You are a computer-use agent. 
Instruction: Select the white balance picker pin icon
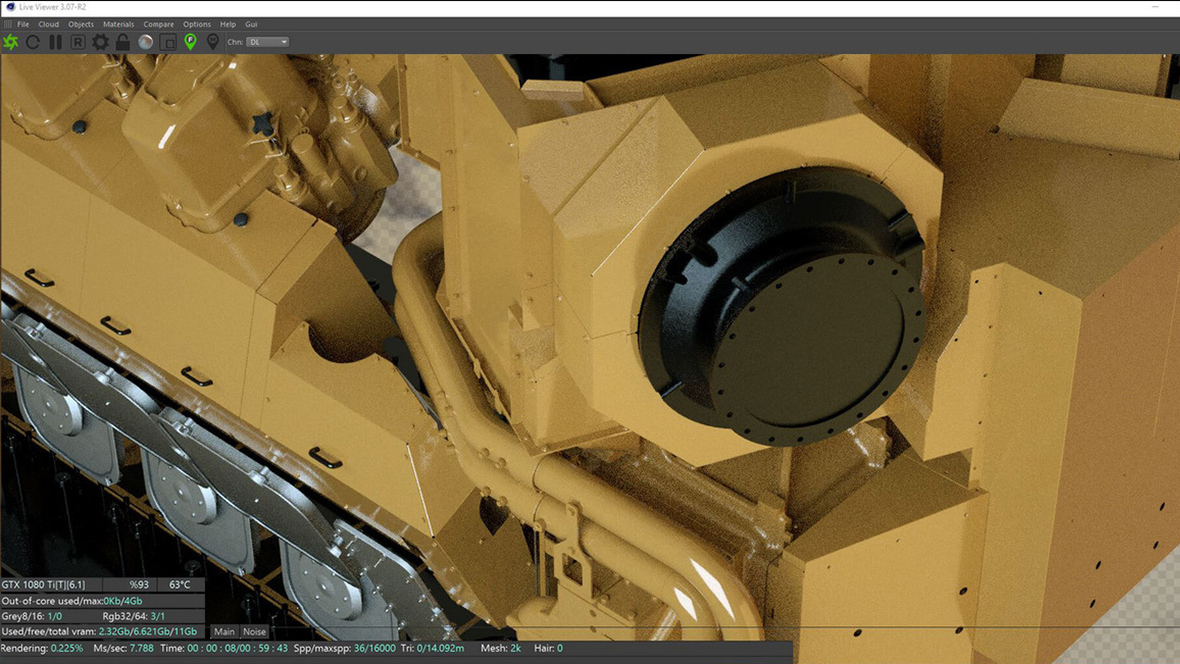tap(212, 42)
